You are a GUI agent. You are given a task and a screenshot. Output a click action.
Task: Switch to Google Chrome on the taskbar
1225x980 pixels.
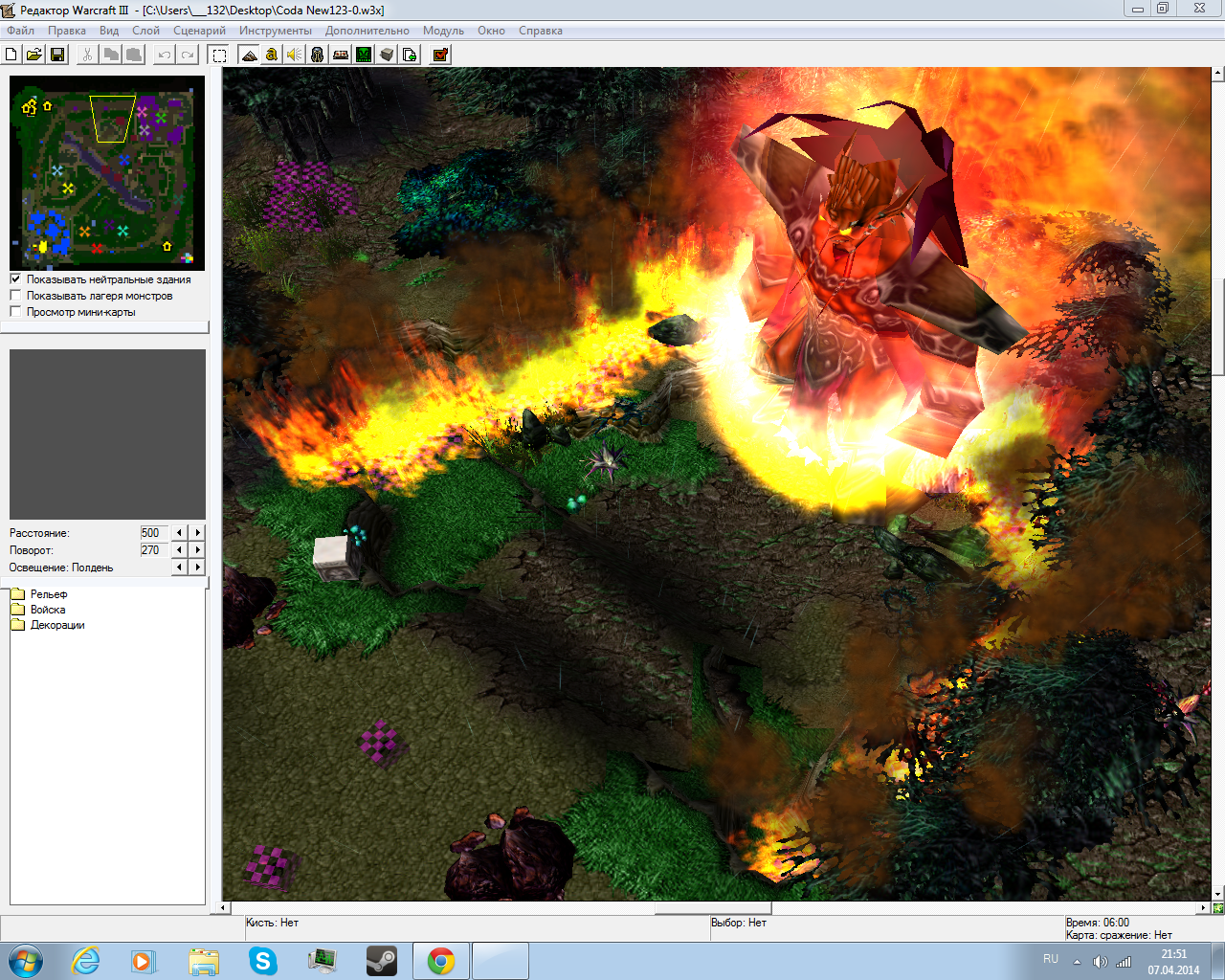pyautogui.click(x=440, y=961)
